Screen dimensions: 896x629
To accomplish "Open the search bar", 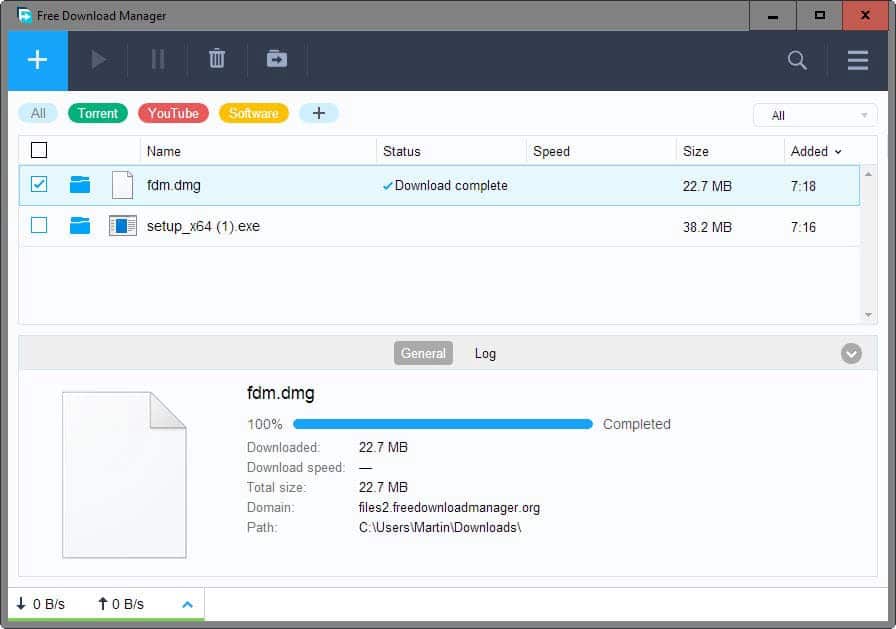I will 797,60.
